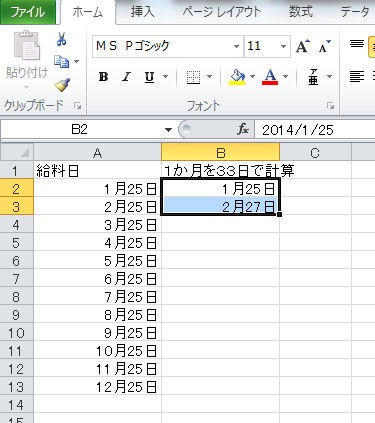
Task: Click the formula bar showing 2014/1/25
Action: 315,130
